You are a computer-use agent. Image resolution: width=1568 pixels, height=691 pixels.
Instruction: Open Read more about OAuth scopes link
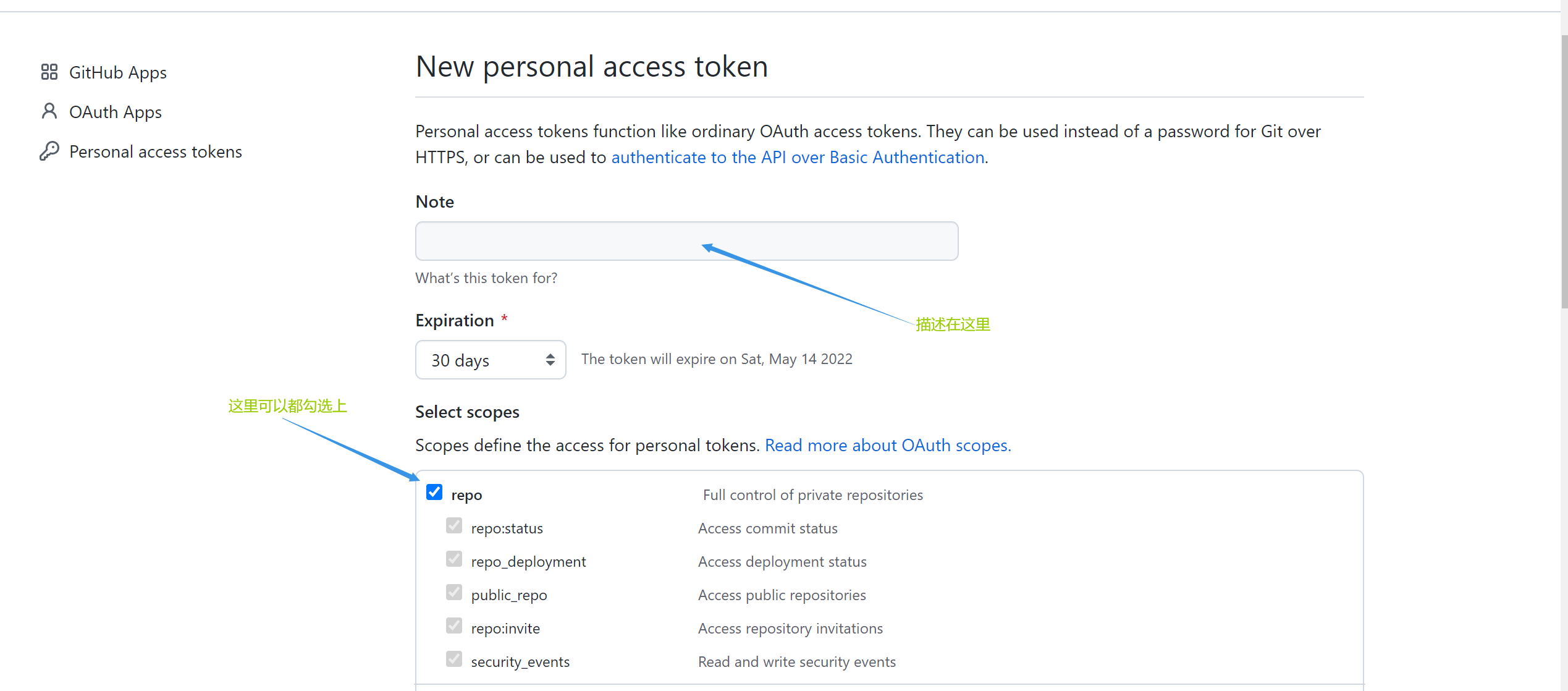point(887,446)
